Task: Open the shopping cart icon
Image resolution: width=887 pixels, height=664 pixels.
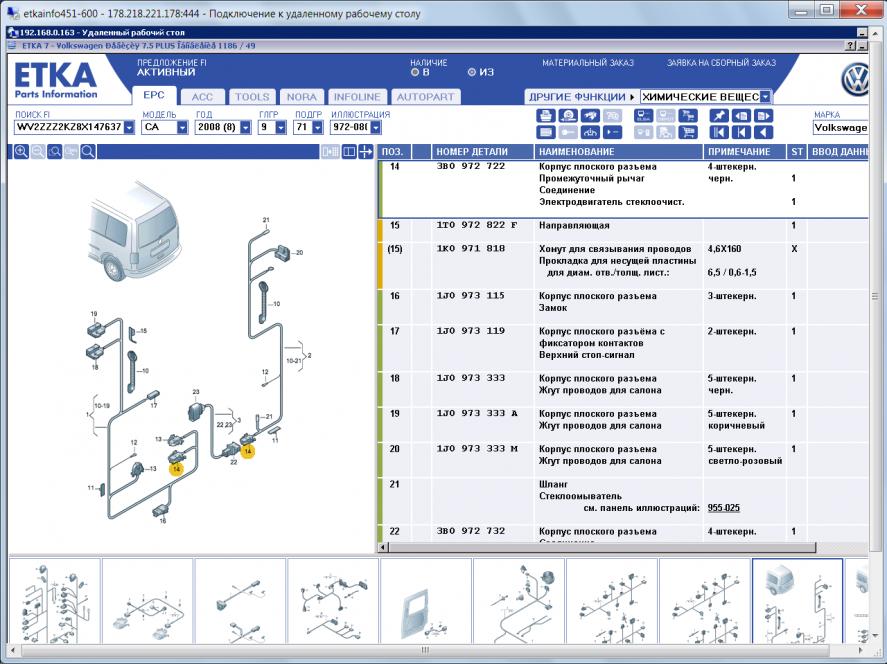Action: click(688, 133)
